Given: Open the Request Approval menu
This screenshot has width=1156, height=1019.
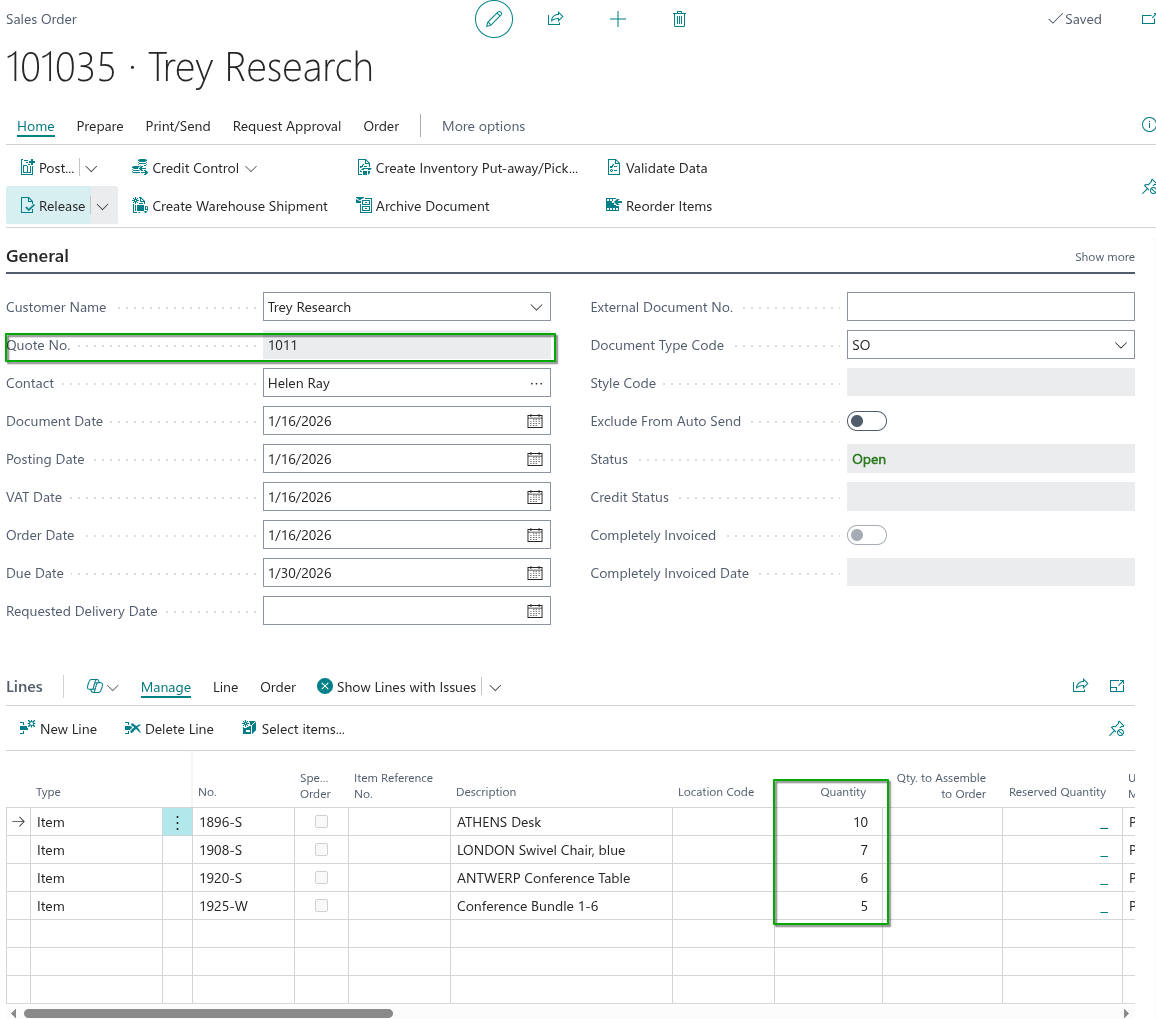Looking at the screenshot, I should (x=287, y=126).
